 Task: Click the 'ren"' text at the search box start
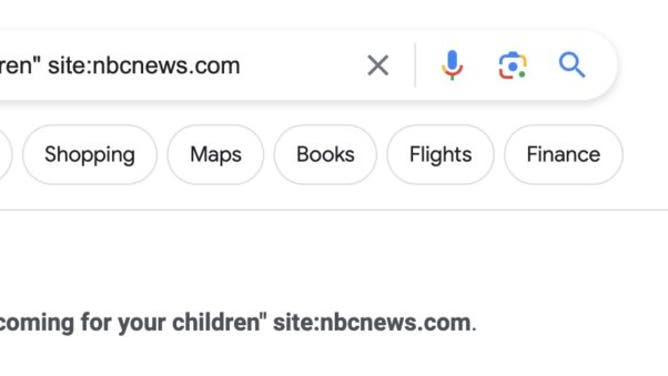[20, 66]
